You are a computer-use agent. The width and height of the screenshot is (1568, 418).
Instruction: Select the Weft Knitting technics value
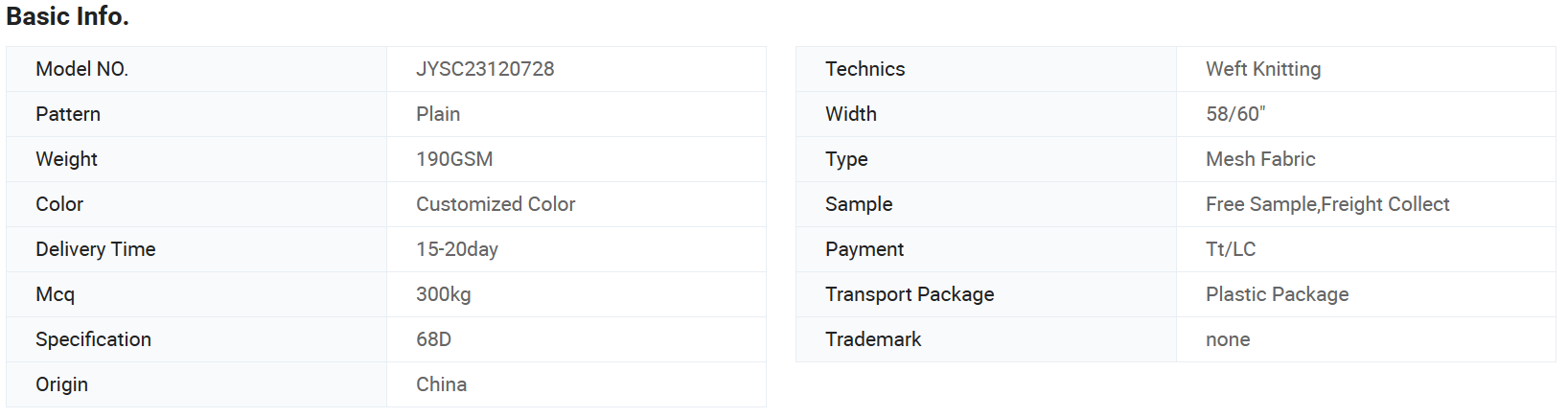tap(1263, 69)
